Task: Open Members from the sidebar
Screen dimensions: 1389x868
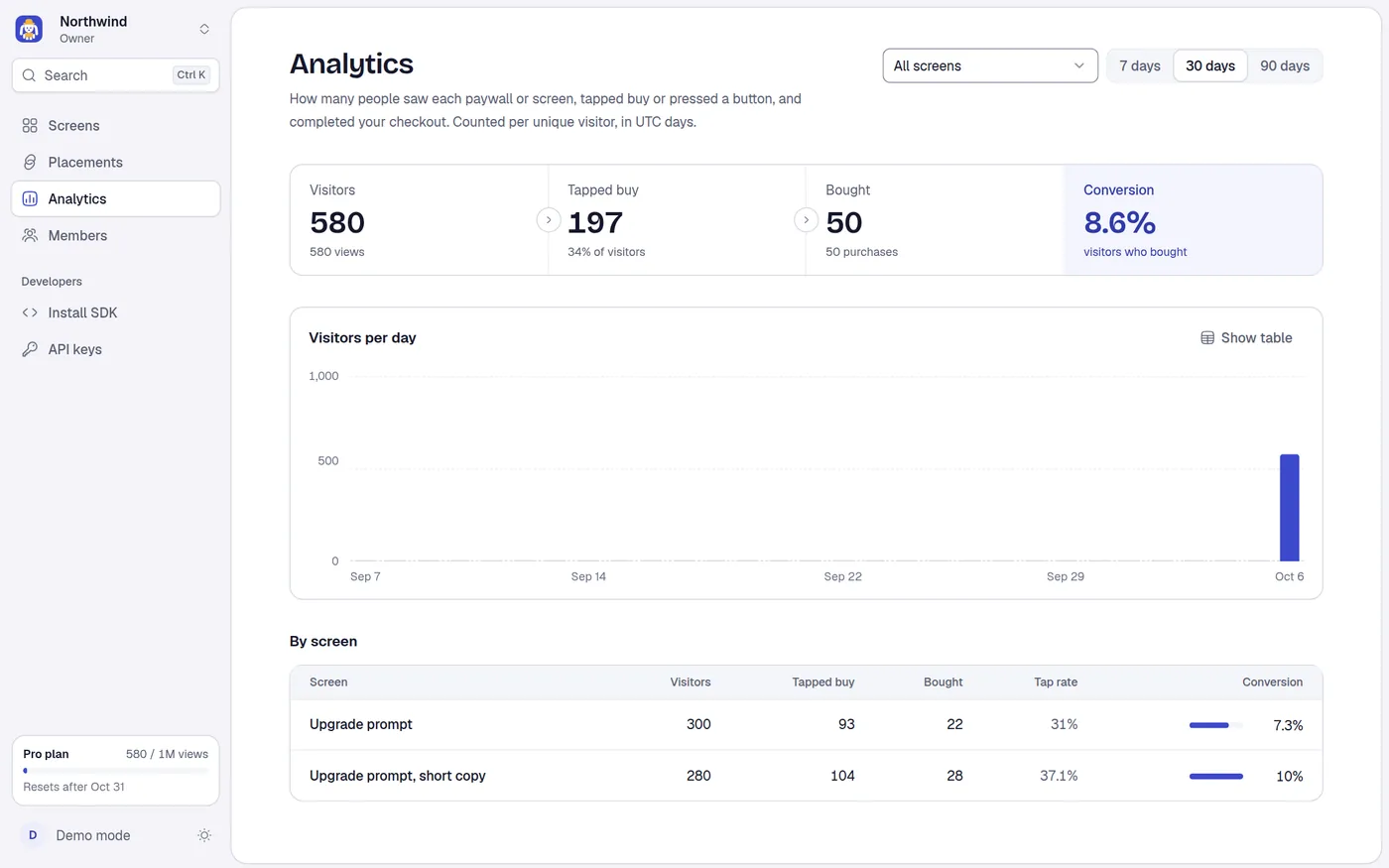Action: point(116,236)
